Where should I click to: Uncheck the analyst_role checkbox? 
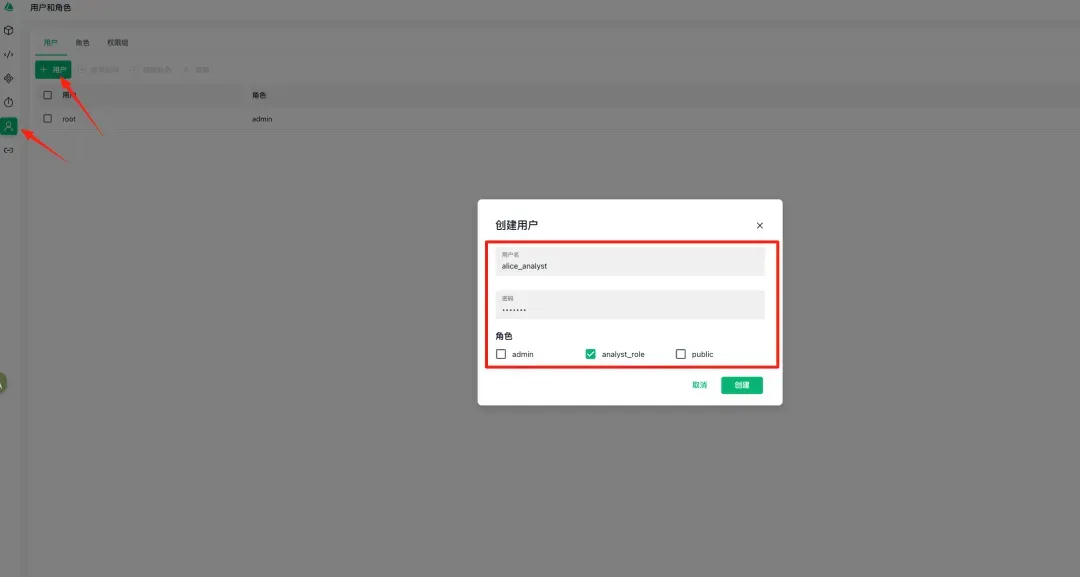[591, 354]
